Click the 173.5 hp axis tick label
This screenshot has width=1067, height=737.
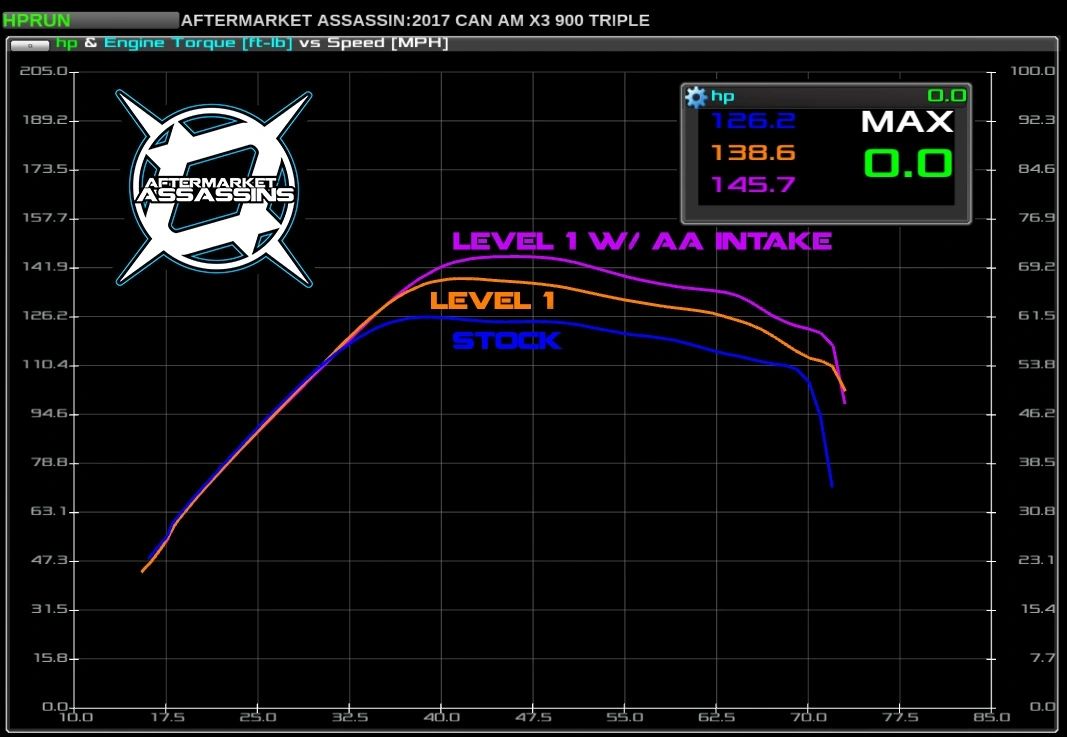tap(45, 169)
